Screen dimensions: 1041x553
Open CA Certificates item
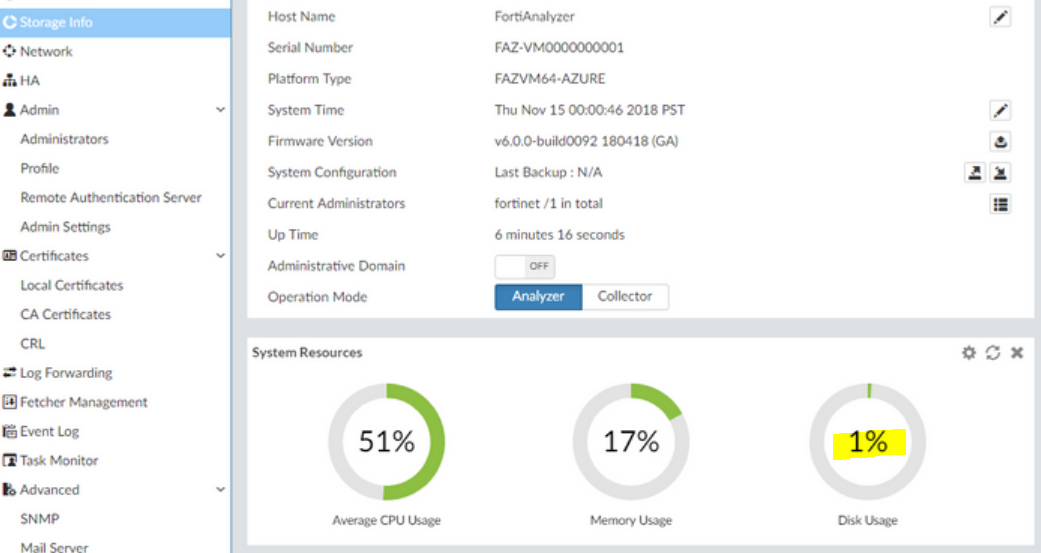pyautogui.click(x=65, y=314)
